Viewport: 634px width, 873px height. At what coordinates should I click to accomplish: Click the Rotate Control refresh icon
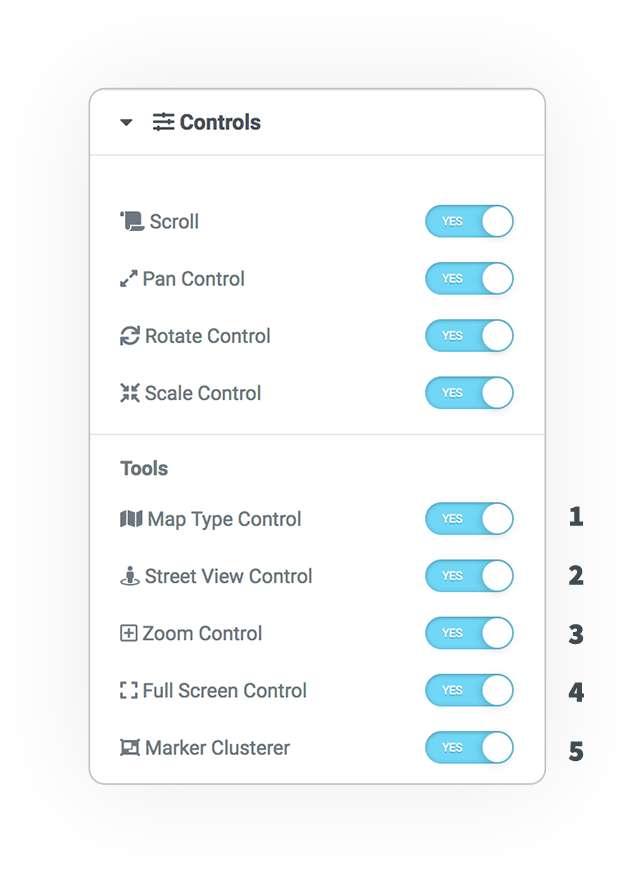[x=130, y=336]
